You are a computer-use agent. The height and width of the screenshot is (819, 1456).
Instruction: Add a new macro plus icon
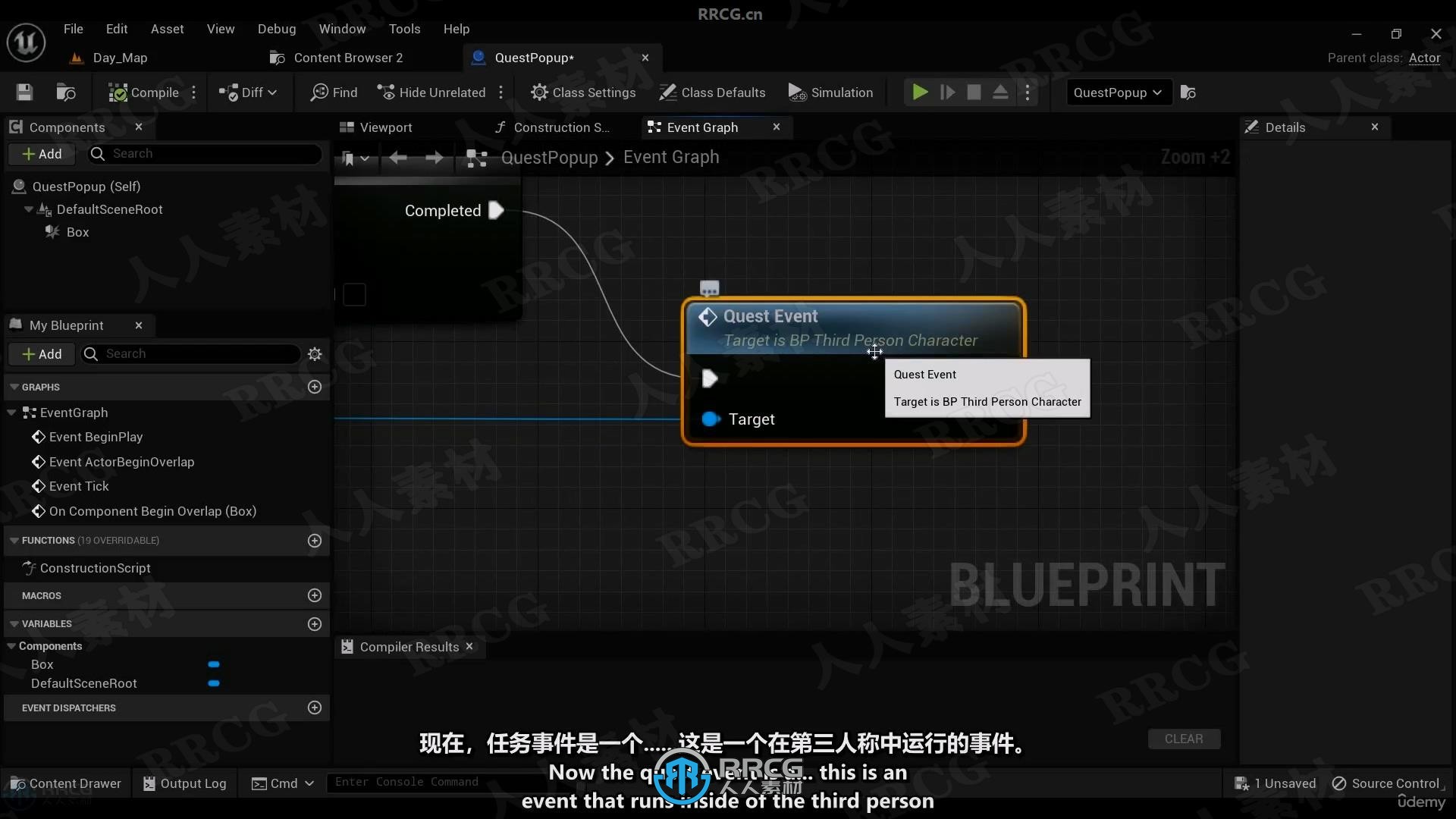click(x=315, y=596)
